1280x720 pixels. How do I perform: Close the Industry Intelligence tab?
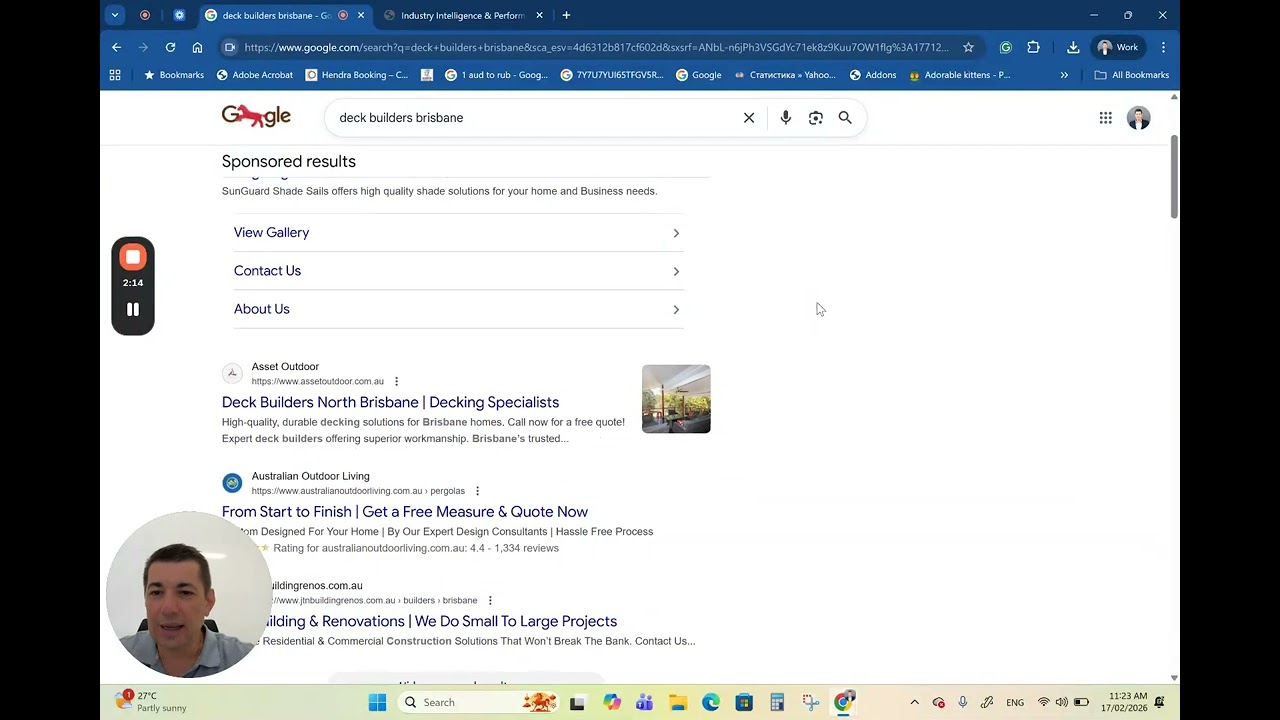tap(540, 15)
